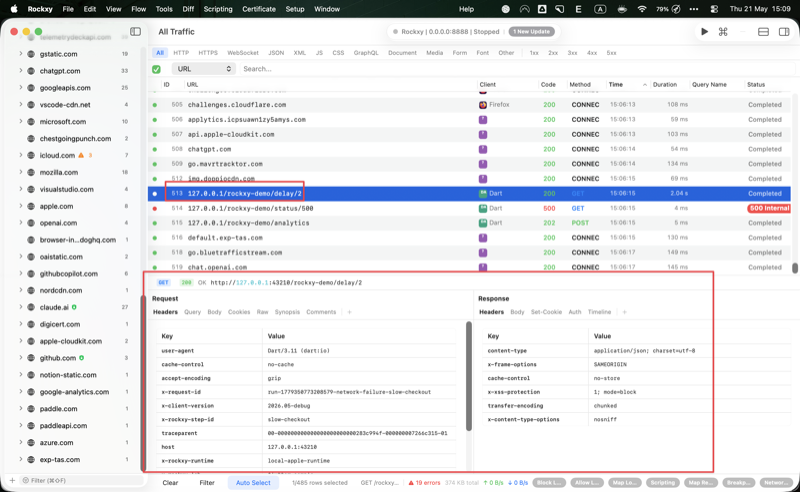Click the red status dot of row 514
Viewport: 800px width, 492px height.
[155, 208]
